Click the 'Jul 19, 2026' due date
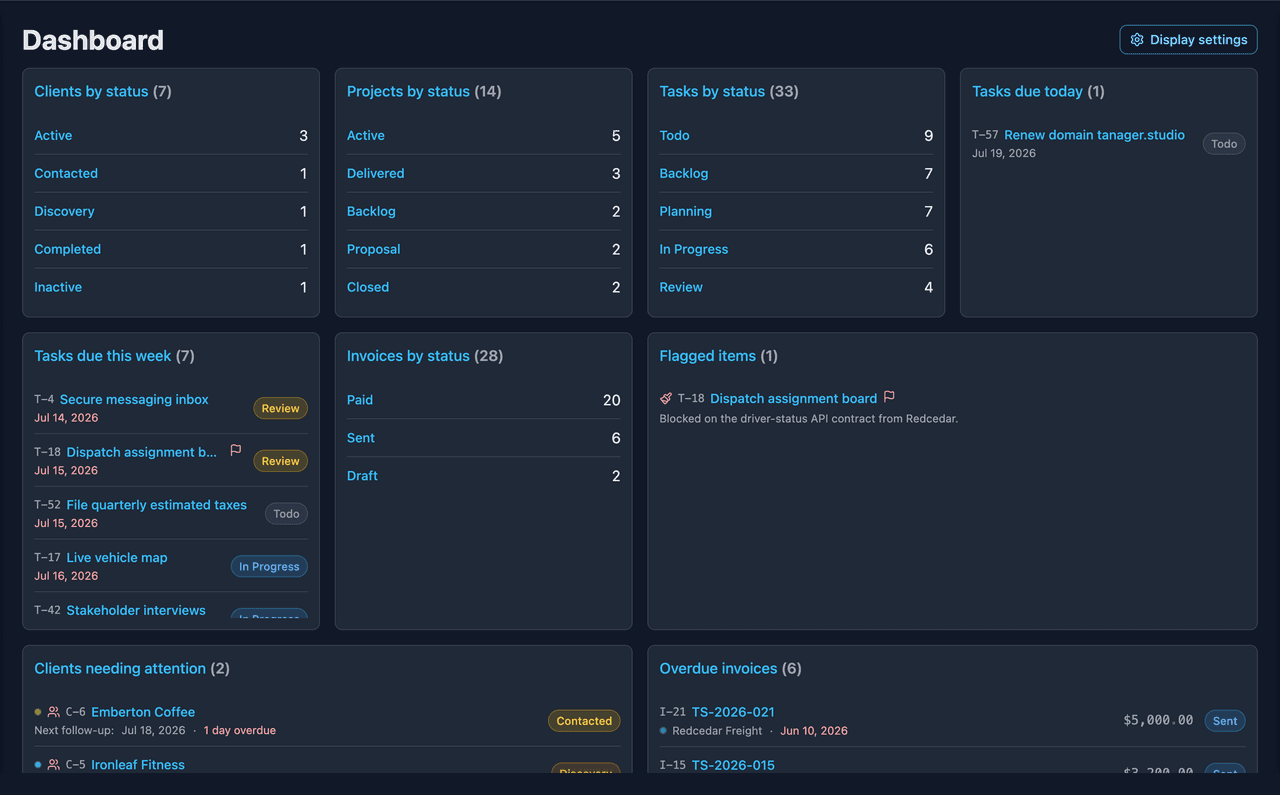The image size is (1280, 795). (x=1004, y=154)
